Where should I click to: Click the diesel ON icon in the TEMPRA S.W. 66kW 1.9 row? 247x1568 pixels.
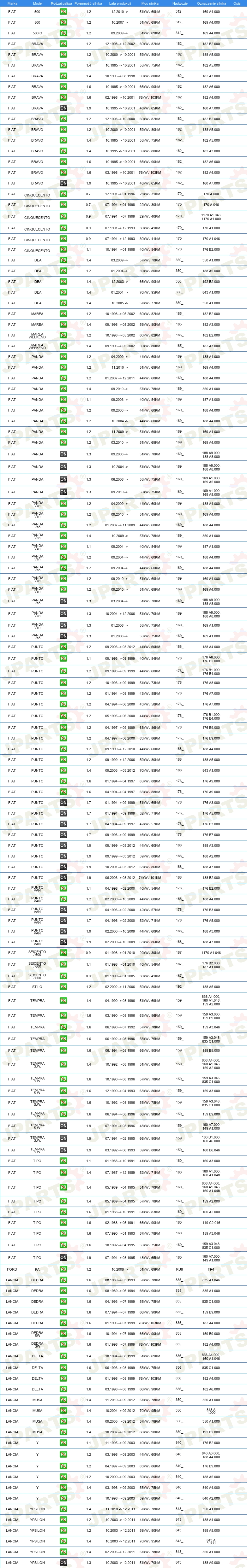pyautogui.click(x=63, y=1138)
